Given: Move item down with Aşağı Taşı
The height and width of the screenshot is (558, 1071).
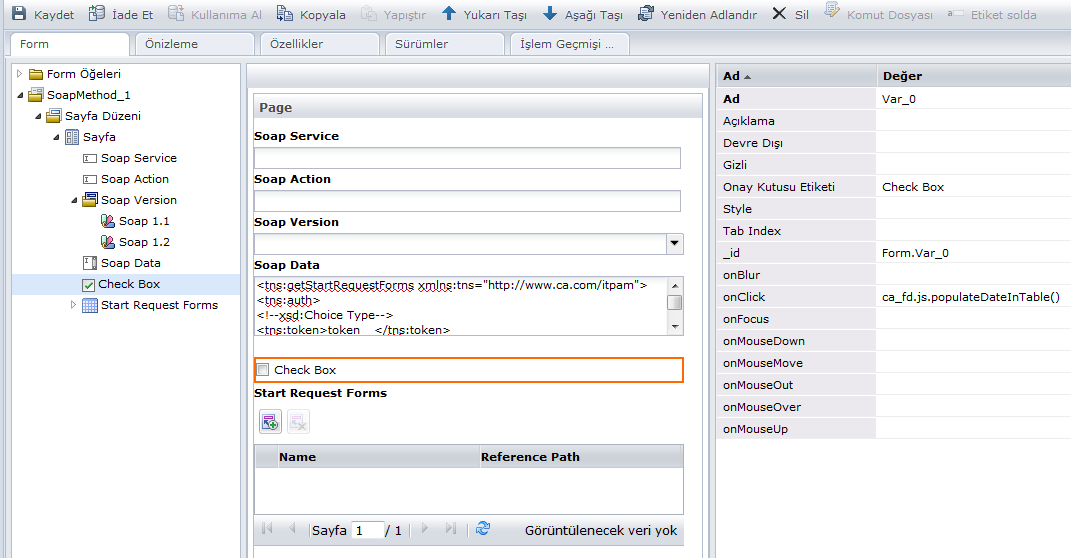Looking at the screenshot, I should click(550, 14).
